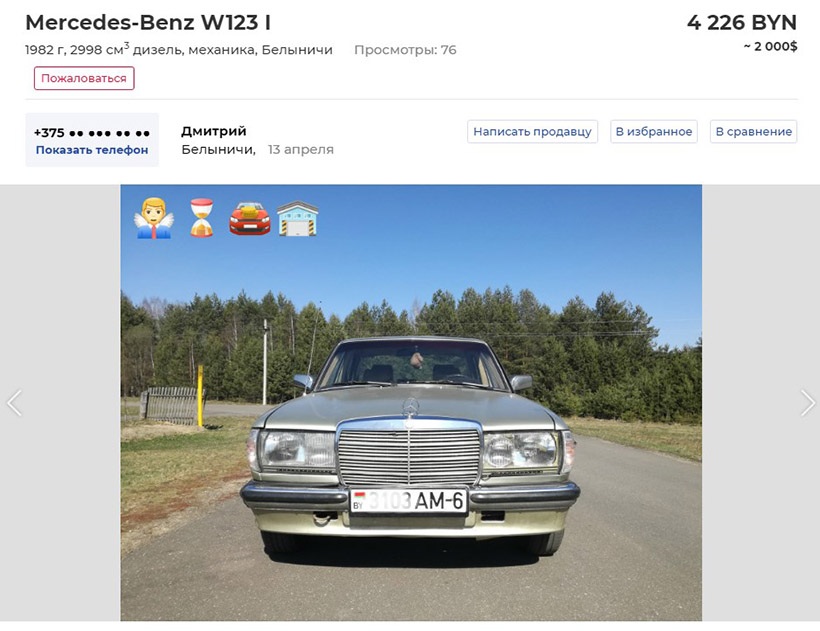Click Показать телефон to reveal number
820x631 pixels.
coord(92,150)
